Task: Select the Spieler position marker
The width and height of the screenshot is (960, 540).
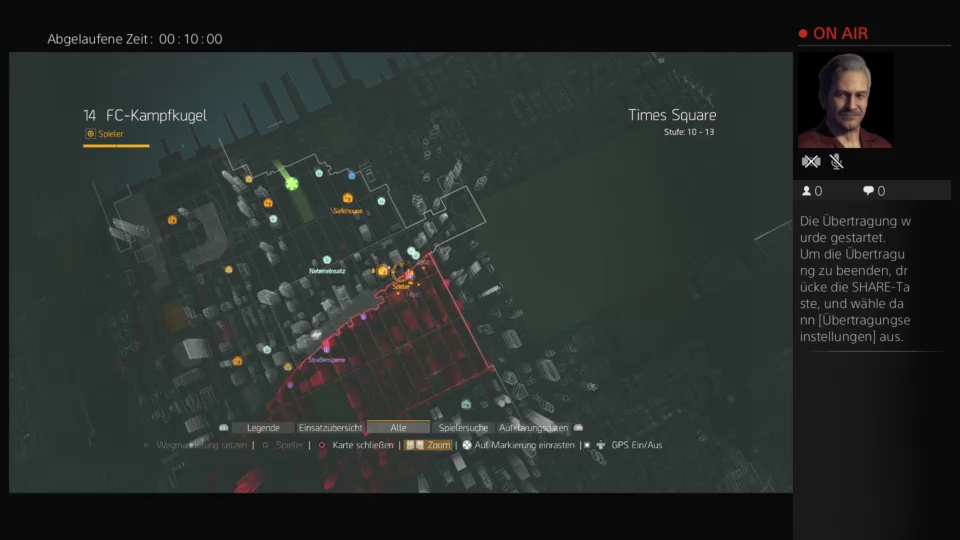Action: point(401,273)
